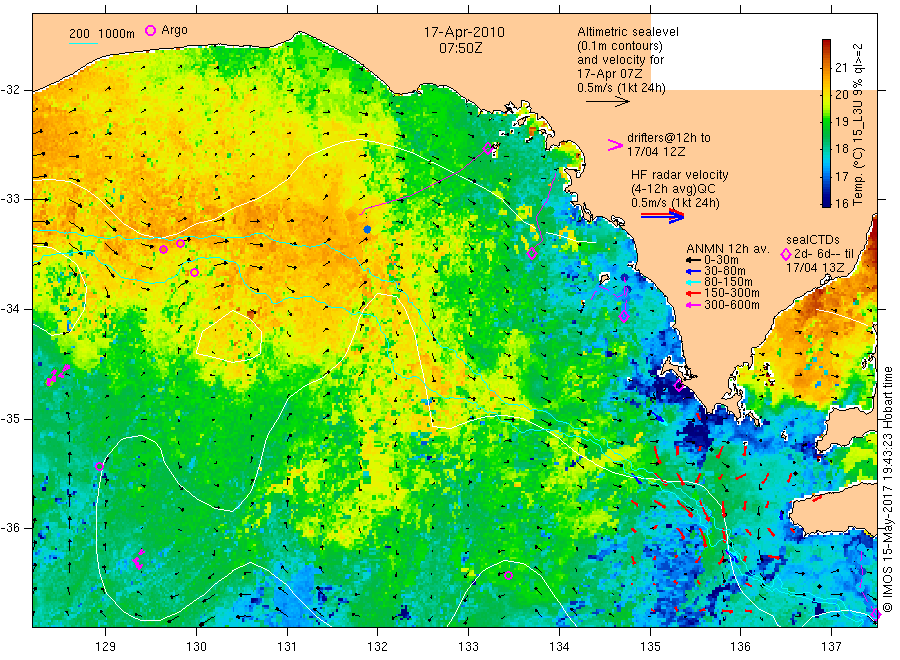The image size is (900, 660).
Task: Click the cyan 80-150m legend arrow
Action: click(693, 282)
